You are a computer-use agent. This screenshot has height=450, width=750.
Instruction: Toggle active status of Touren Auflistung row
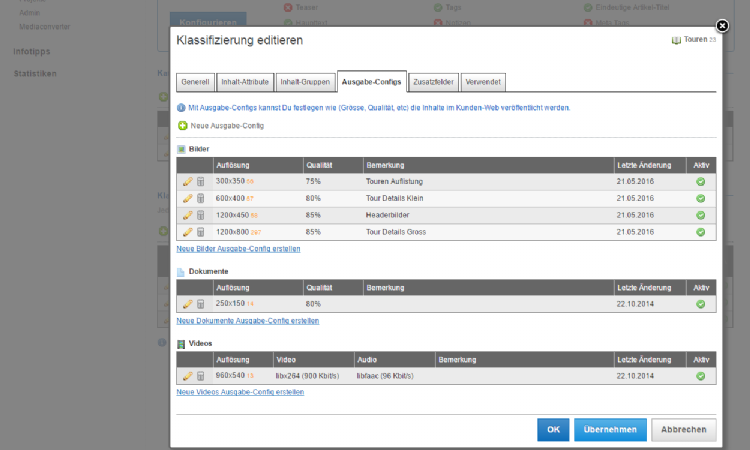(701, 182)
